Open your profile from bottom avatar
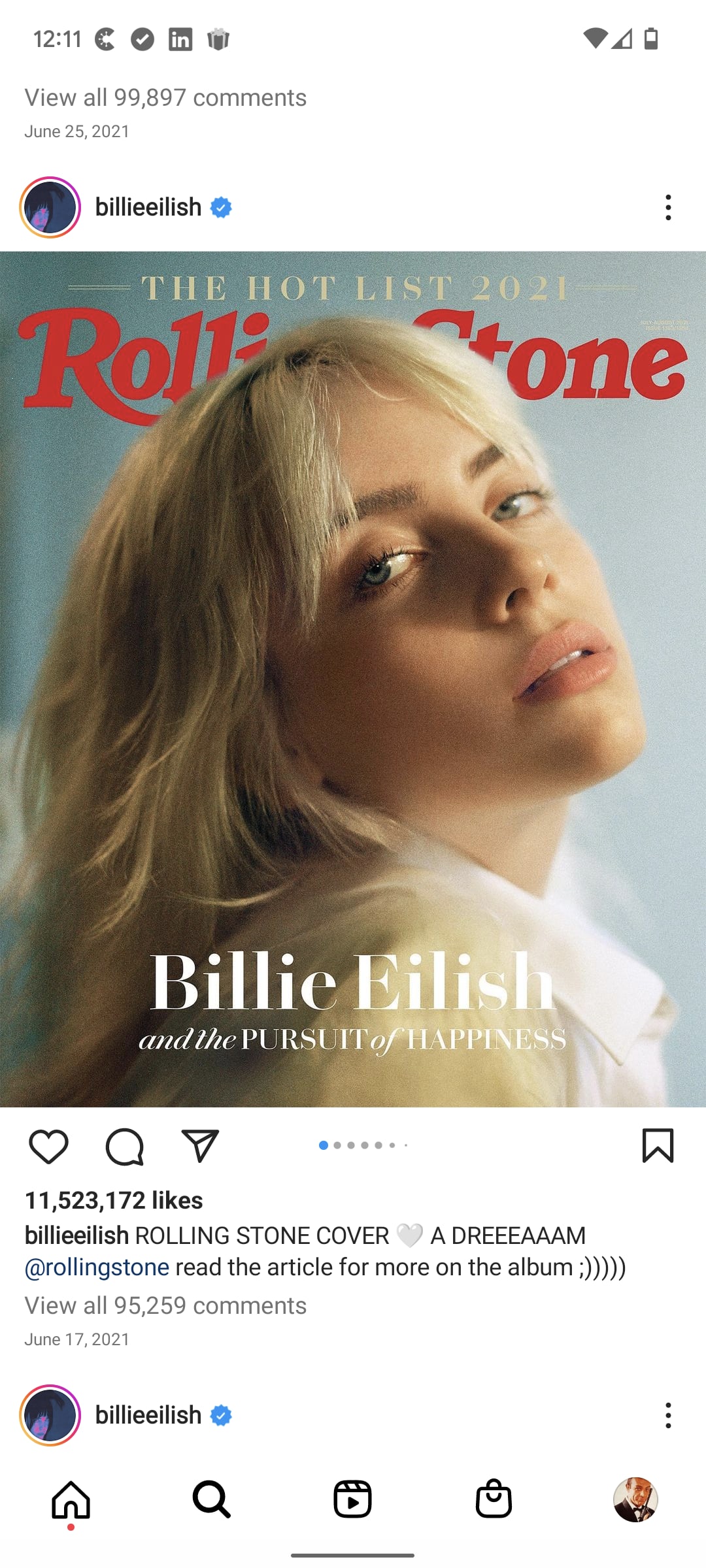Image resolution: width=706 pixels, height=1568 pixels. click(x=635, y=1499)
